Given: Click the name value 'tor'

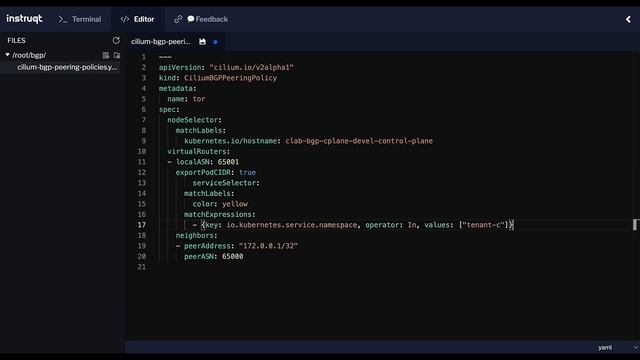Looking at the screenshot, I should 199,99.
